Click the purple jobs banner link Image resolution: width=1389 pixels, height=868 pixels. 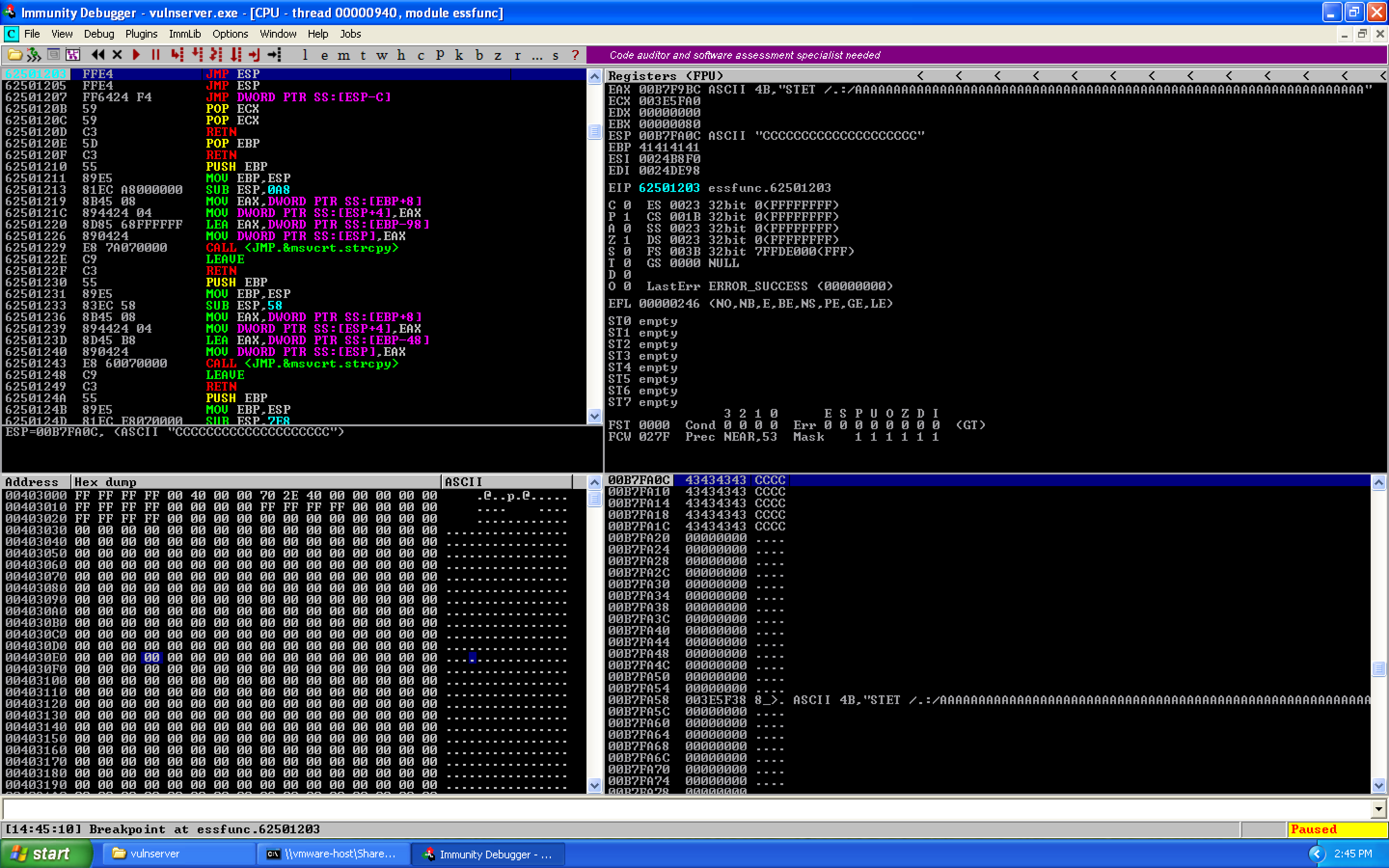pyautogui.click(x=745, y=55)
